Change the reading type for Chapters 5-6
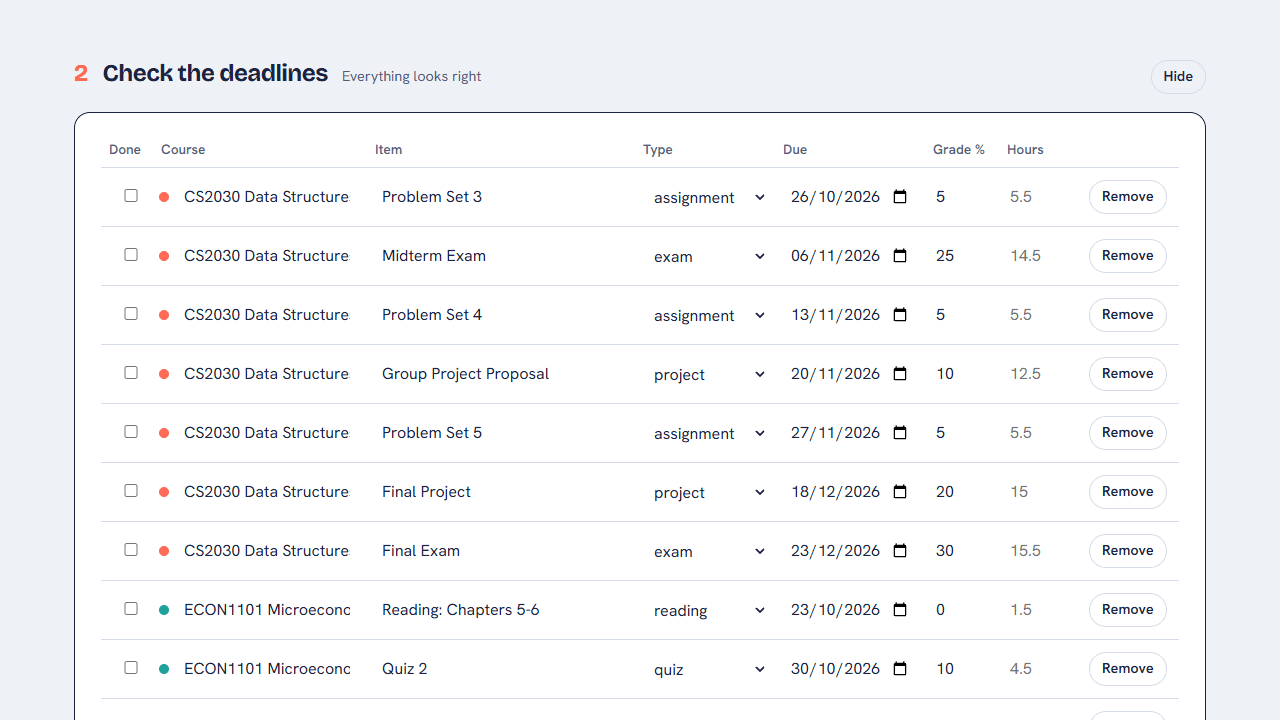Screen dimensions: 1280x720 [709, 610]
